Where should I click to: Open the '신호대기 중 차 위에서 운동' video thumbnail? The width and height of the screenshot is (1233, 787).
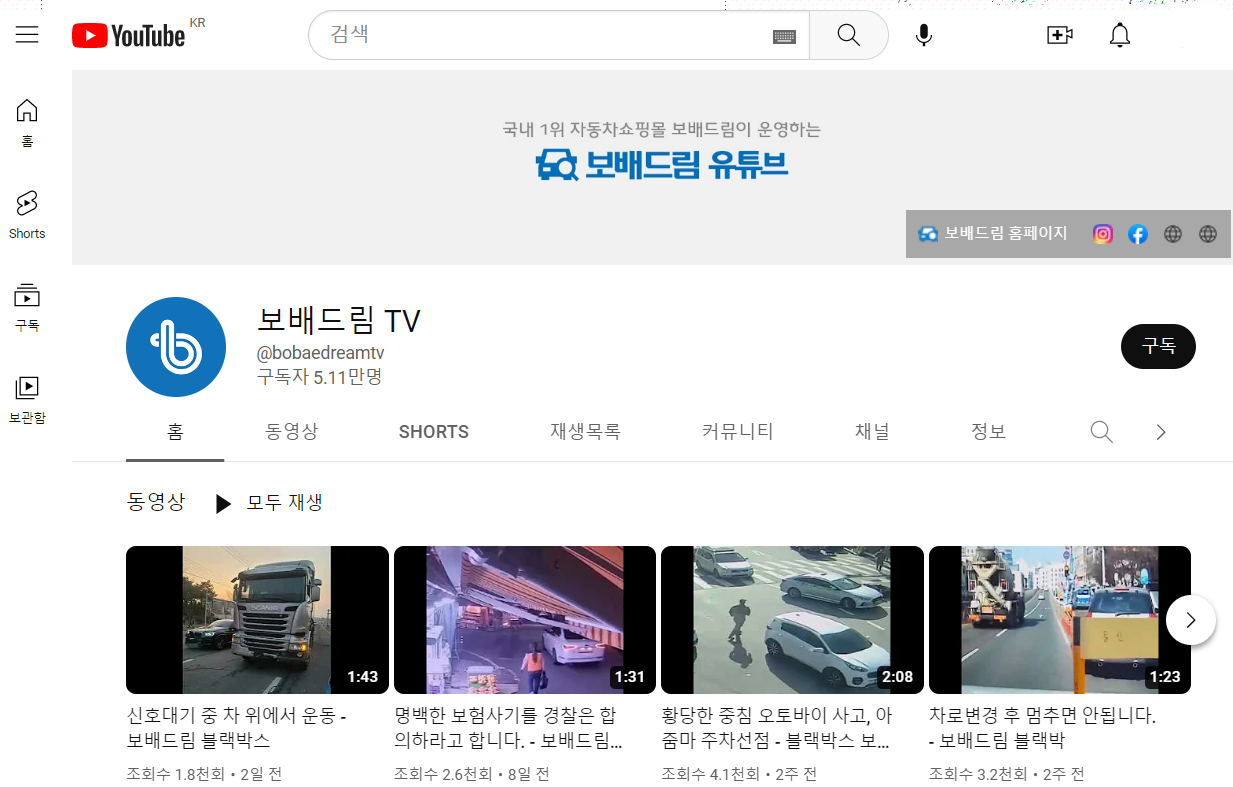coord(256,620)
